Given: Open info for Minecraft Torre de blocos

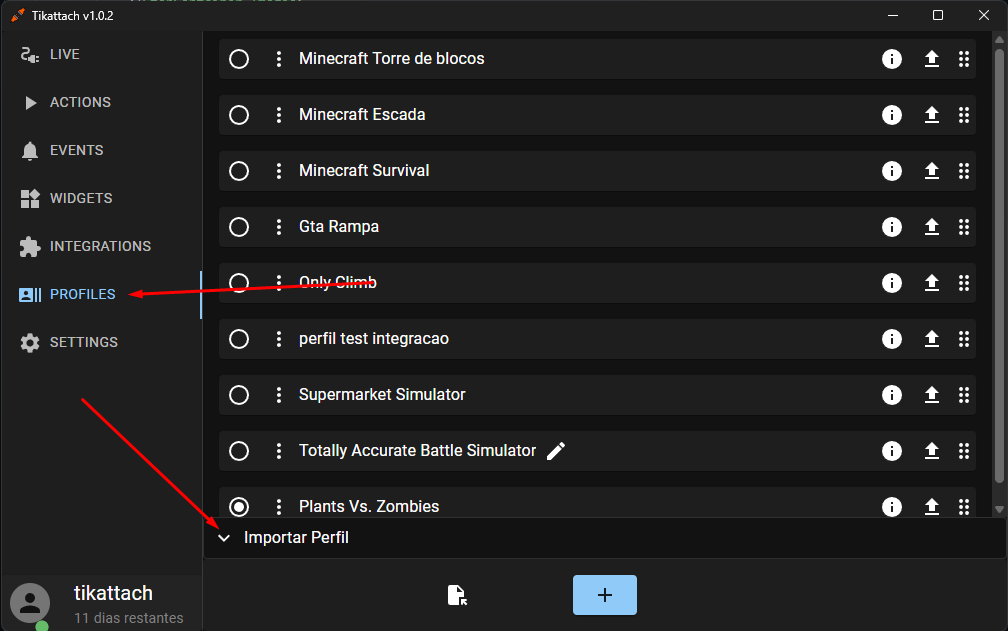Looking at the screenshot, I should (x=892, y=59).
